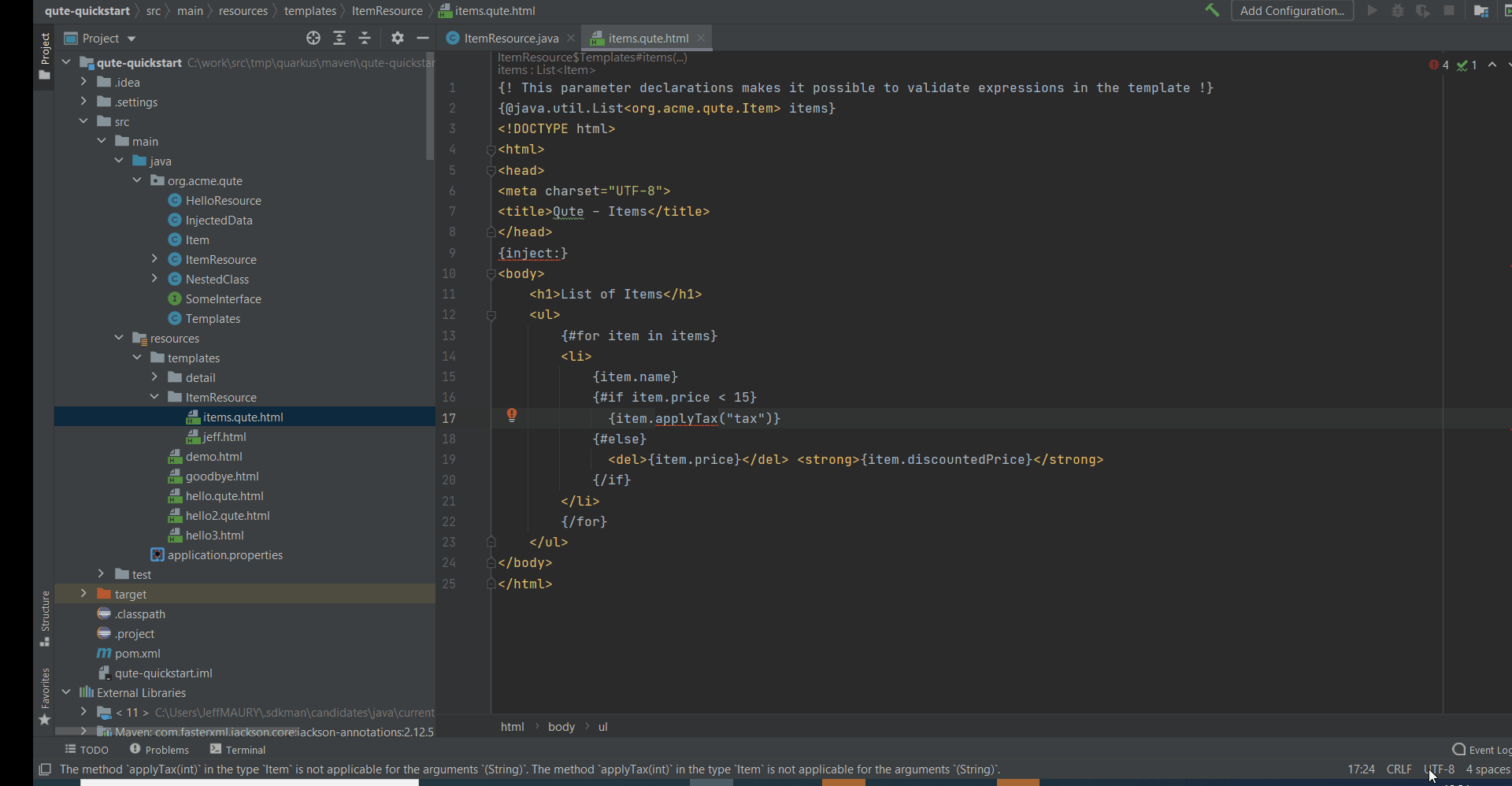Click Add Configuration button
This screenshot has height=786, width=1512.
pos(1291,11)
